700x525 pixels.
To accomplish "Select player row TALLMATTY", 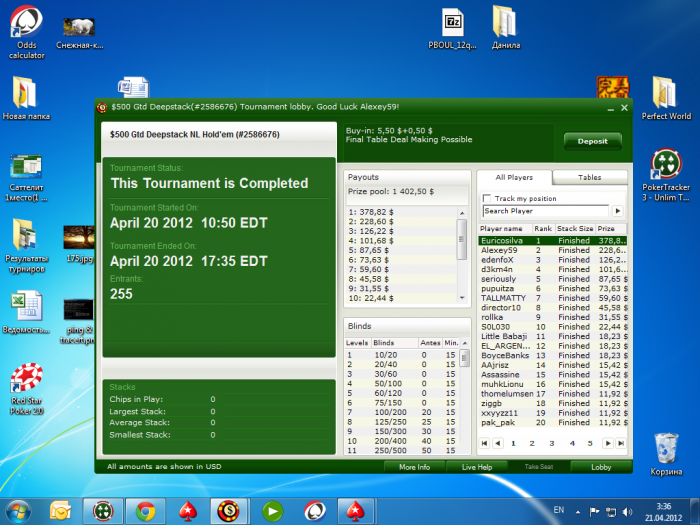I will pyautogui.click(x=553, y=298).
